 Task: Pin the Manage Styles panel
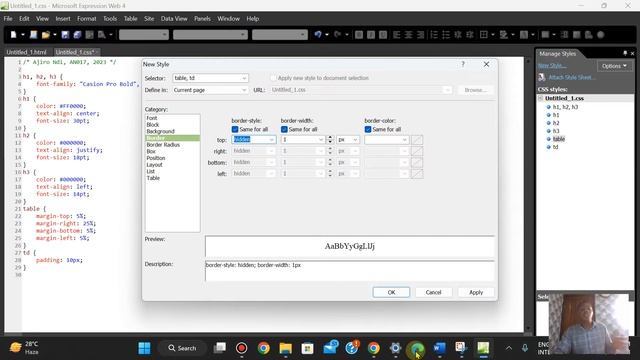pos(625,53)
